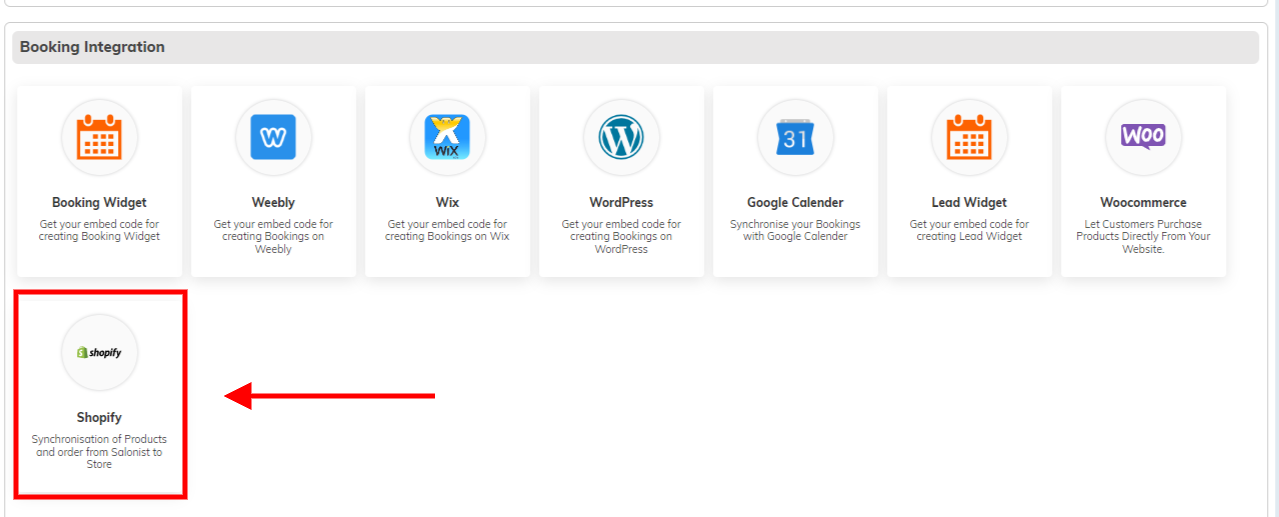
Task: Select the Shopify logo icon
Action: (x=99, y=353)
